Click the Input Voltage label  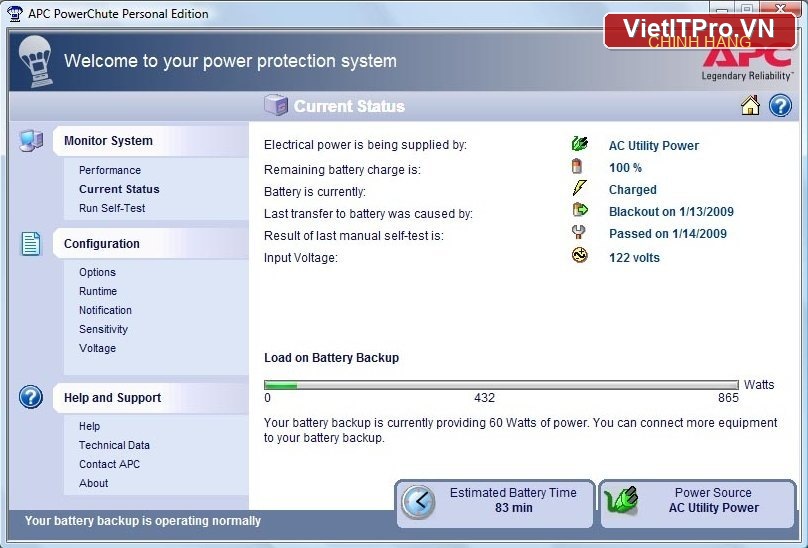tap(301, 258)
